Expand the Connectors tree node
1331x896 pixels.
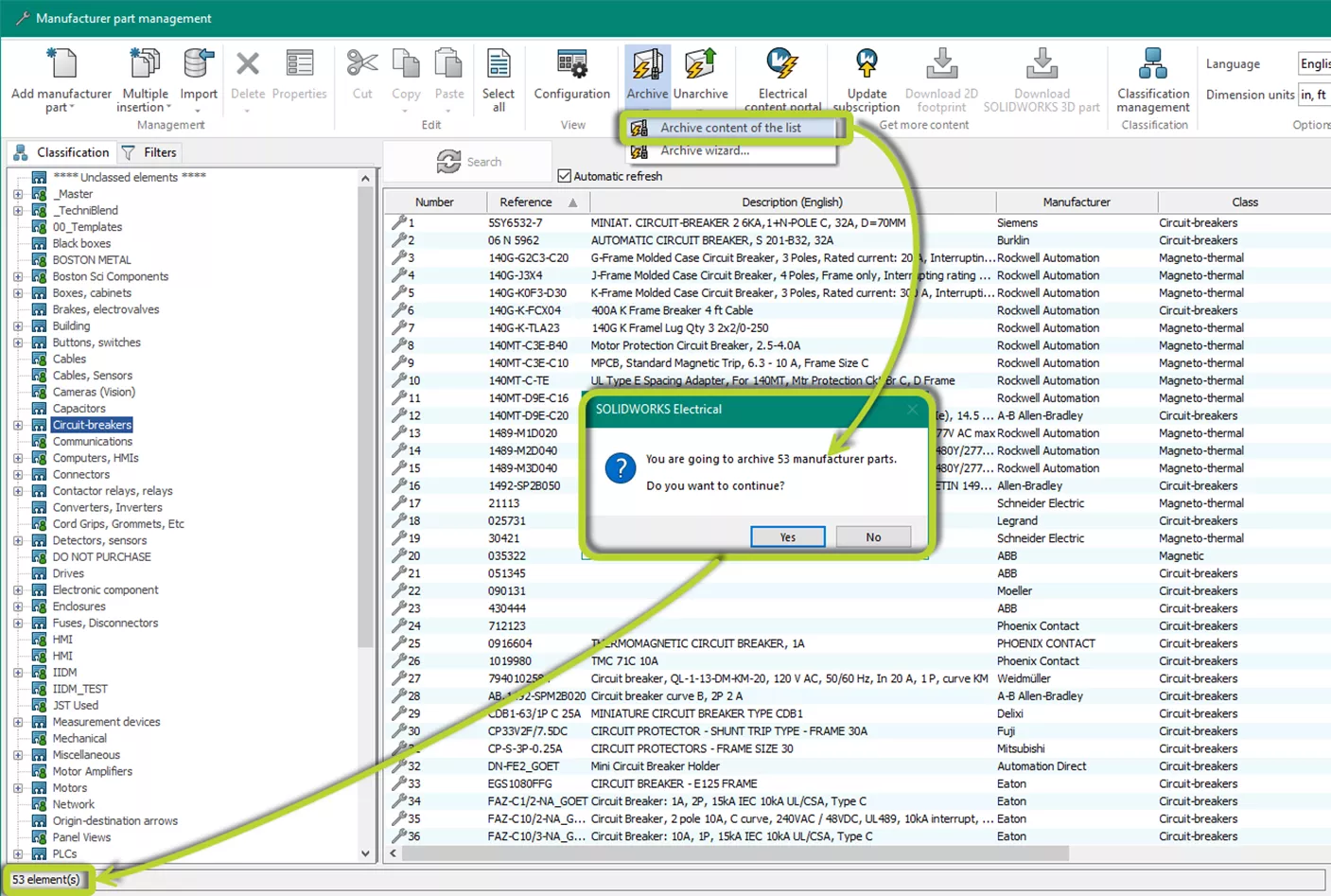(x=18, y=474)
